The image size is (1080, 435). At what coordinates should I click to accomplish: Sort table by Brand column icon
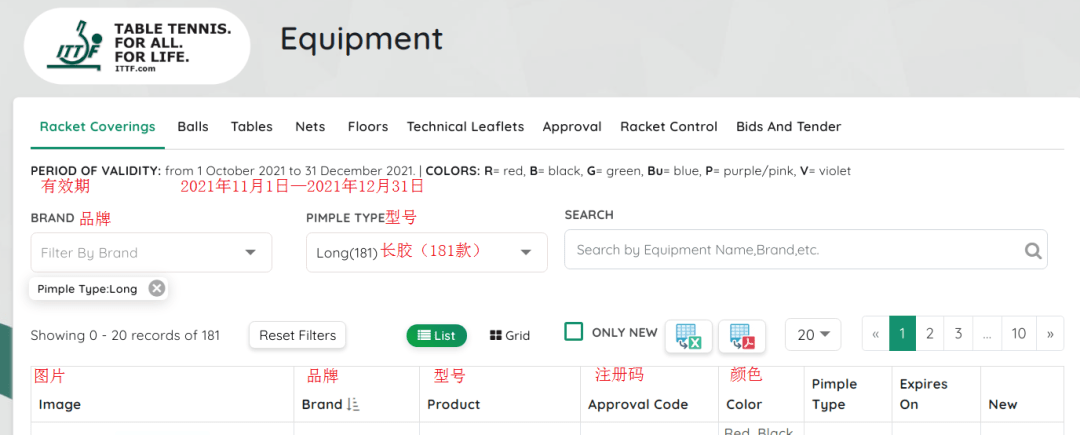tap(352, 405)
